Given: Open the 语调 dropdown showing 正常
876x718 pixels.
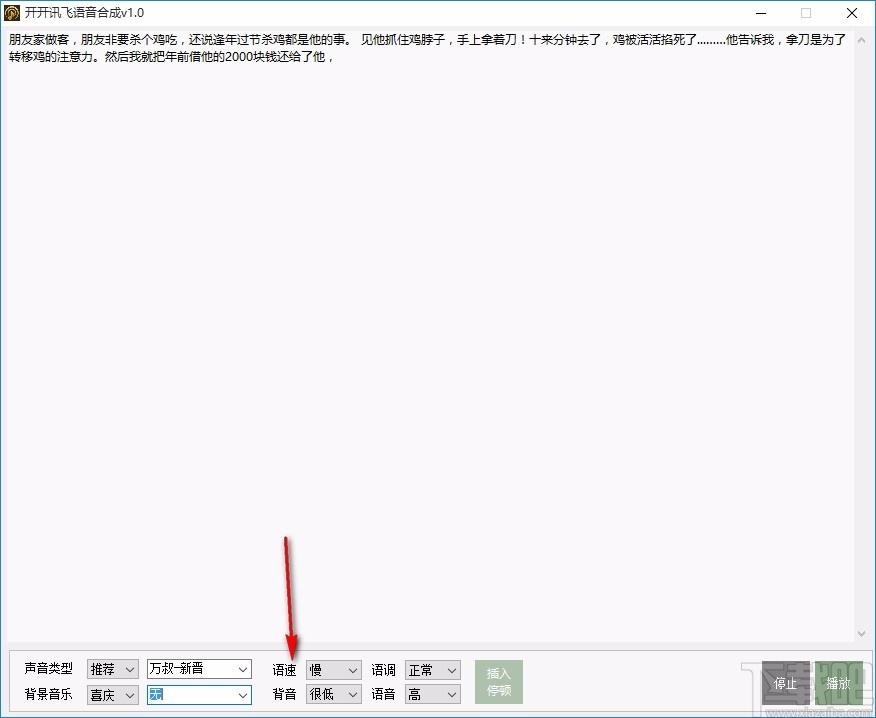Looking at the screenshot, I should 432,669.
